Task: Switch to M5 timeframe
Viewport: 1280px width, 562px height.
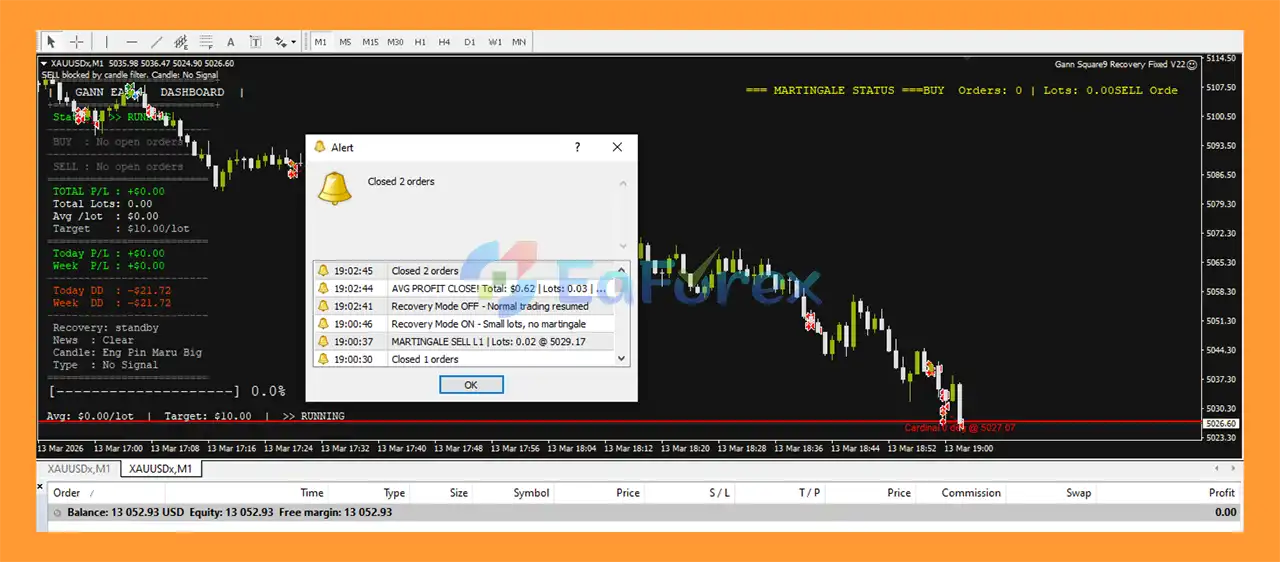Action: tap(345, 42)
